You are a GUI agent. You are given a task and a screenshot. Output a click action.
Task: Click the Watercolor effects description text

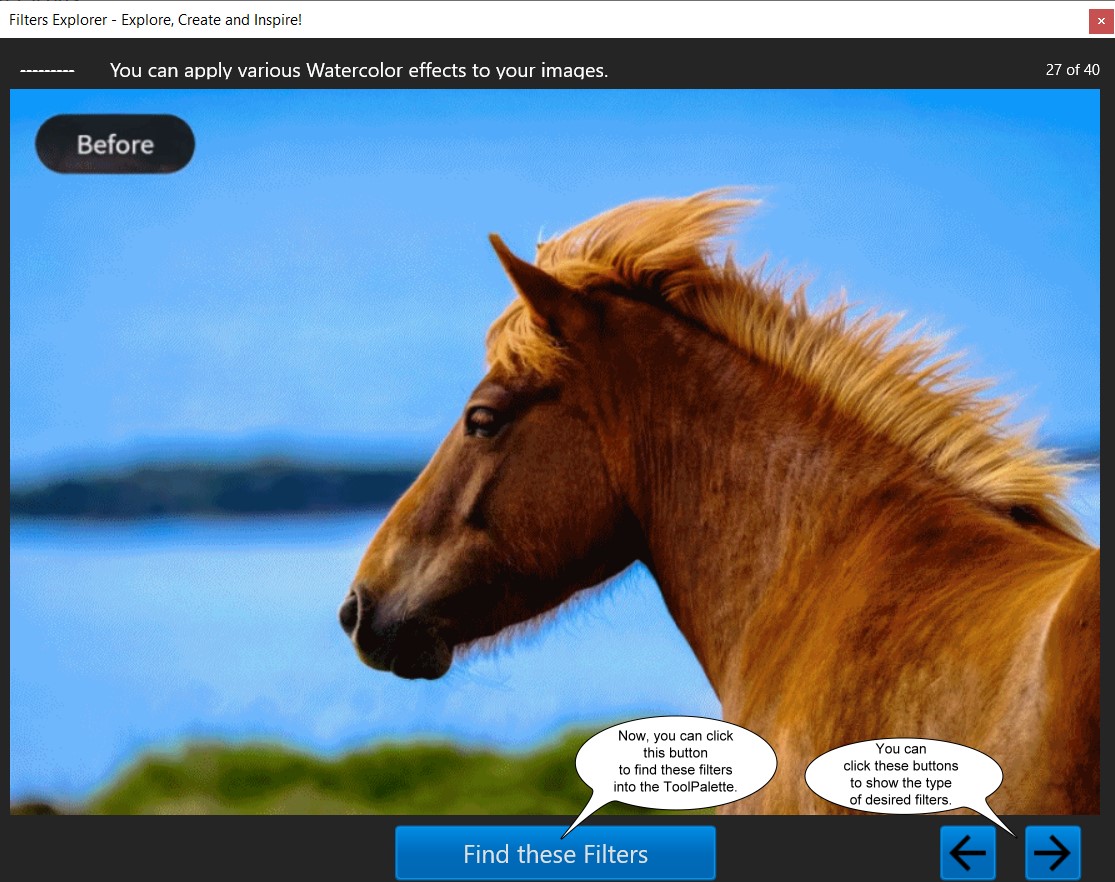pyautogui.click(x=358, y=70)
